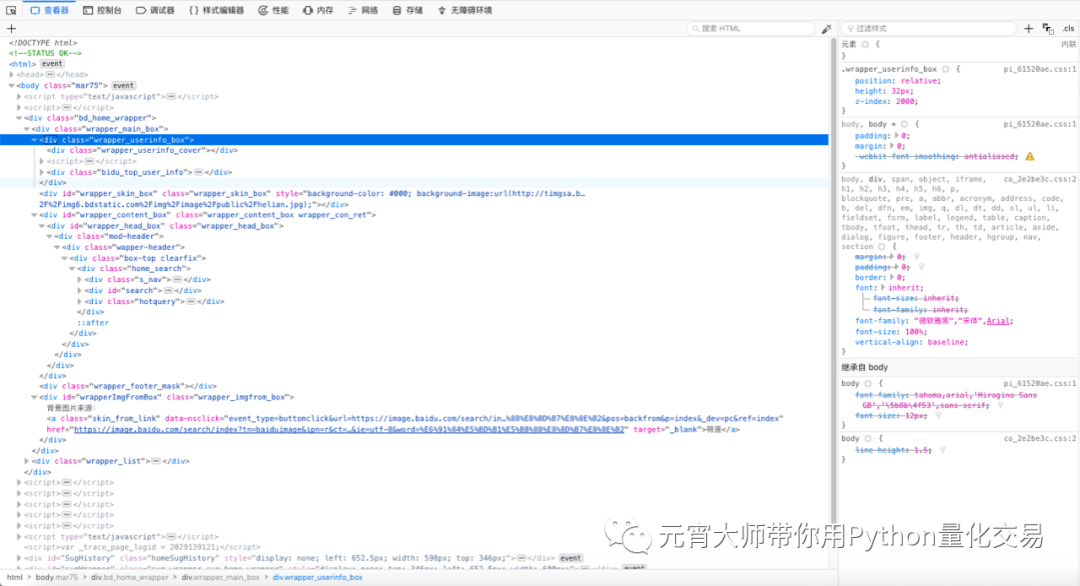Viewport: 1080px width, 586px height.
Task: Open pi_61520ae.css:1 source for .wrapper_userinfo_box rule
Action: [1039, 69]
